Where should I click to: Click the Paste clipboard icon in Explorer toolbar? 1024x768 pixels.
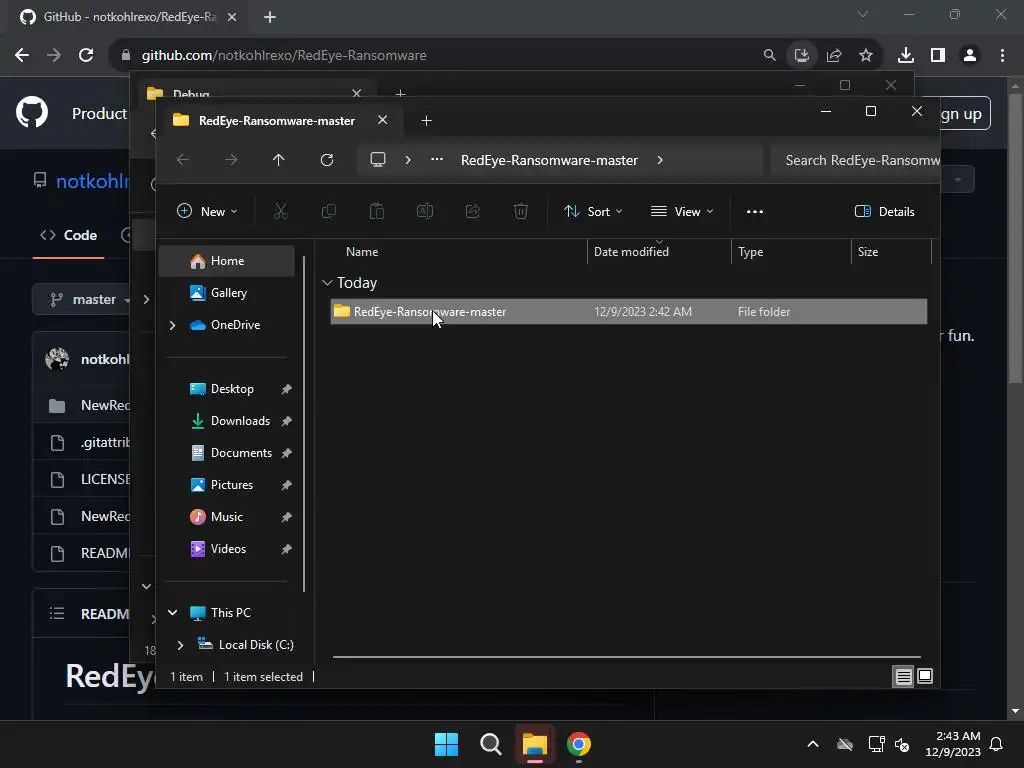coord(377,212)
